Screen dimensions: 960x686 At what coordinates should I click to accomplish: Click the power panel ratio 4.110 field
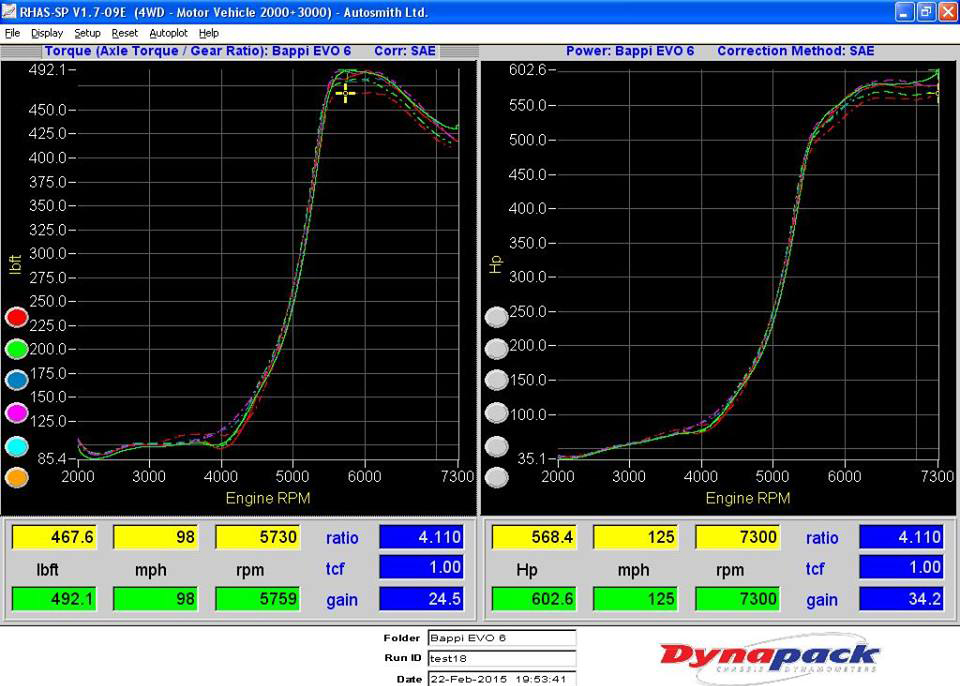coord(901,537)
